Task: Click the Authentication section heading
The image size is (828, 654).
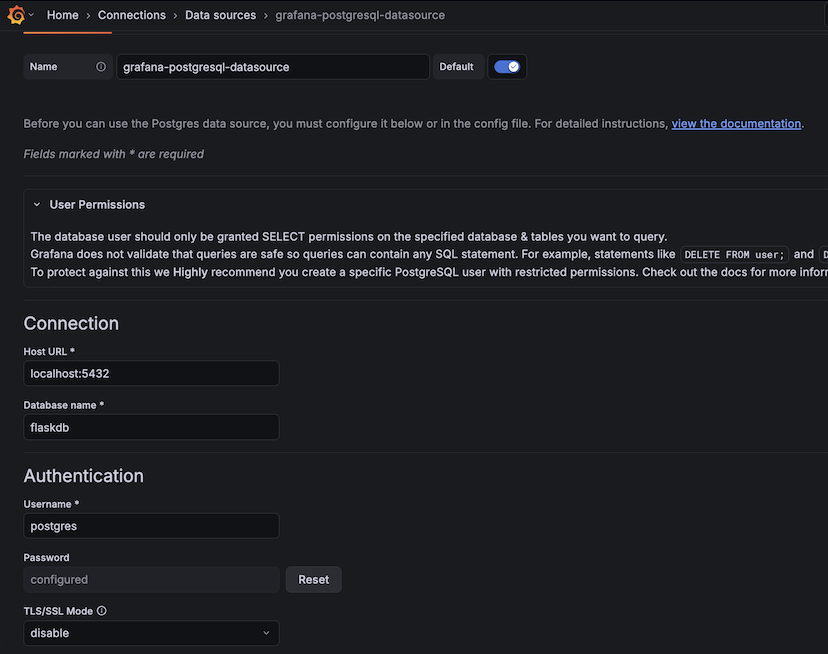Action: 83,476
